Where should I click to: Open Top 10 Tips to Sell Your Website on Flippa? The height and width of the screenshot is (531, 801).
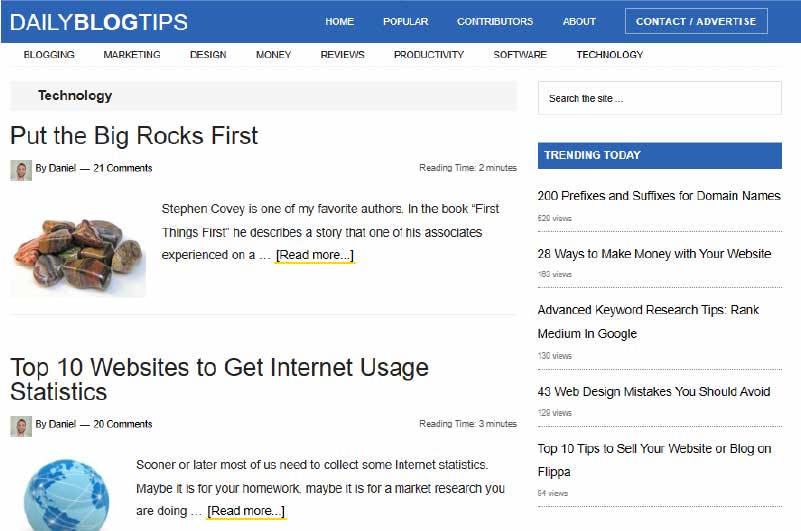pyautogui.click(x=654, y=460)
